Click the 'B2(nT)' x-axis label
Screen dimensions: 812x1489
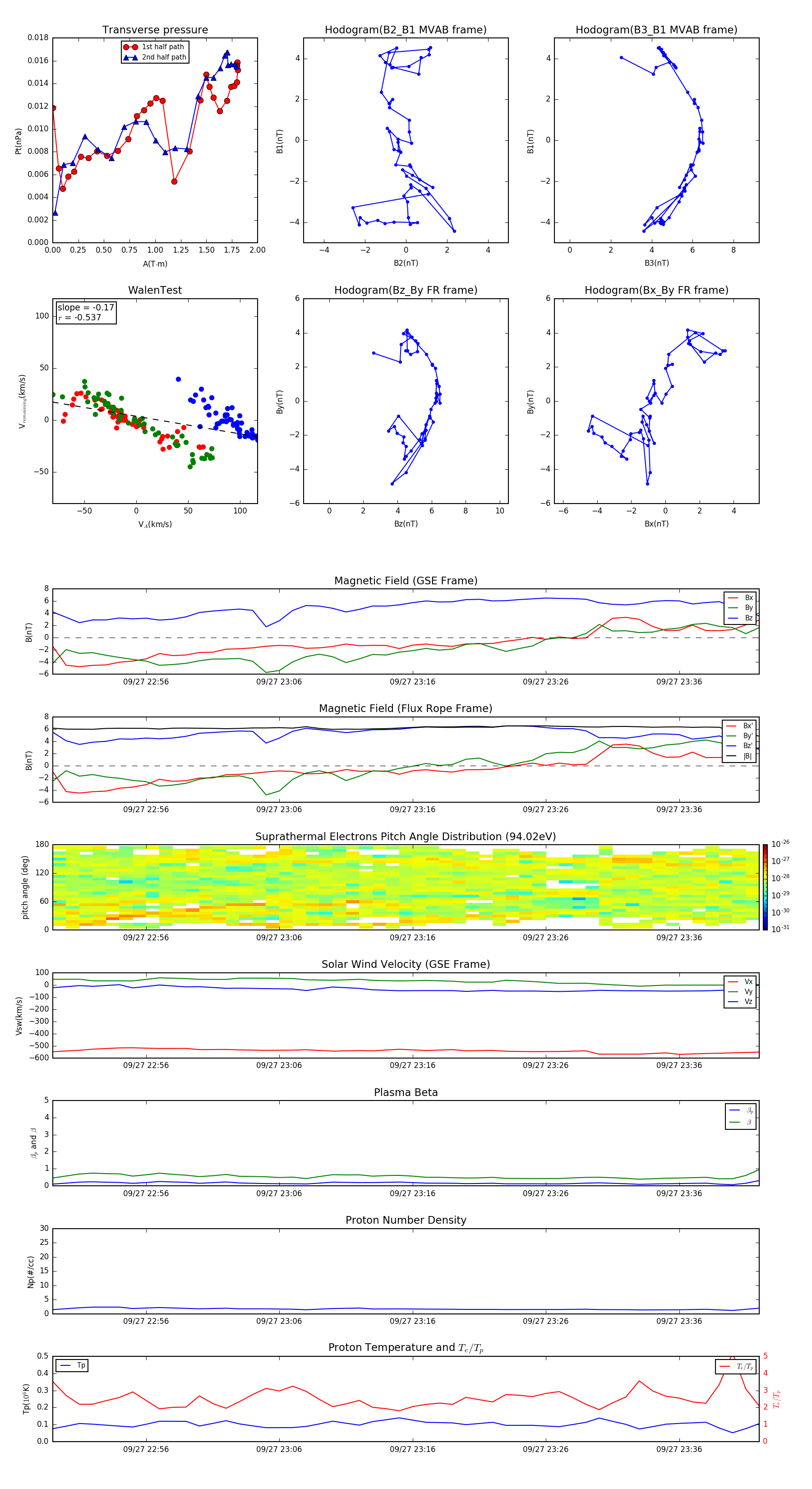406,263
